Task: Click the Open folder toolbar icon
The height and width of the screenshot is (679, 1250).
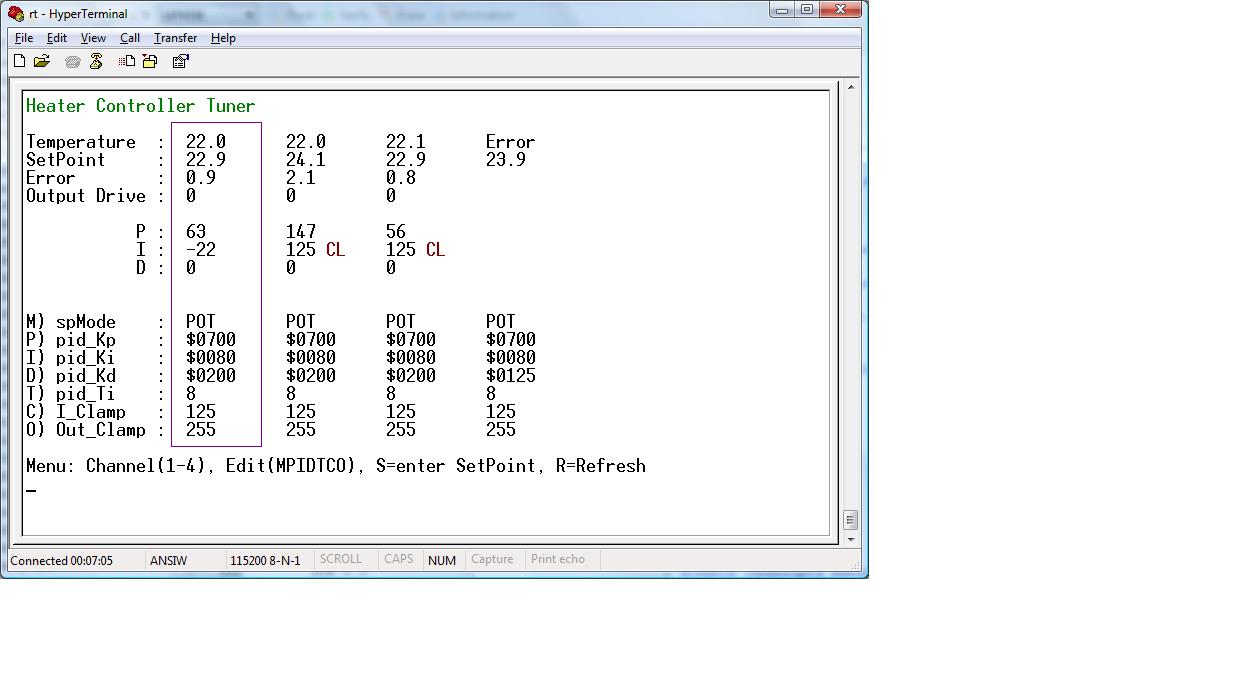Action: 42,61
